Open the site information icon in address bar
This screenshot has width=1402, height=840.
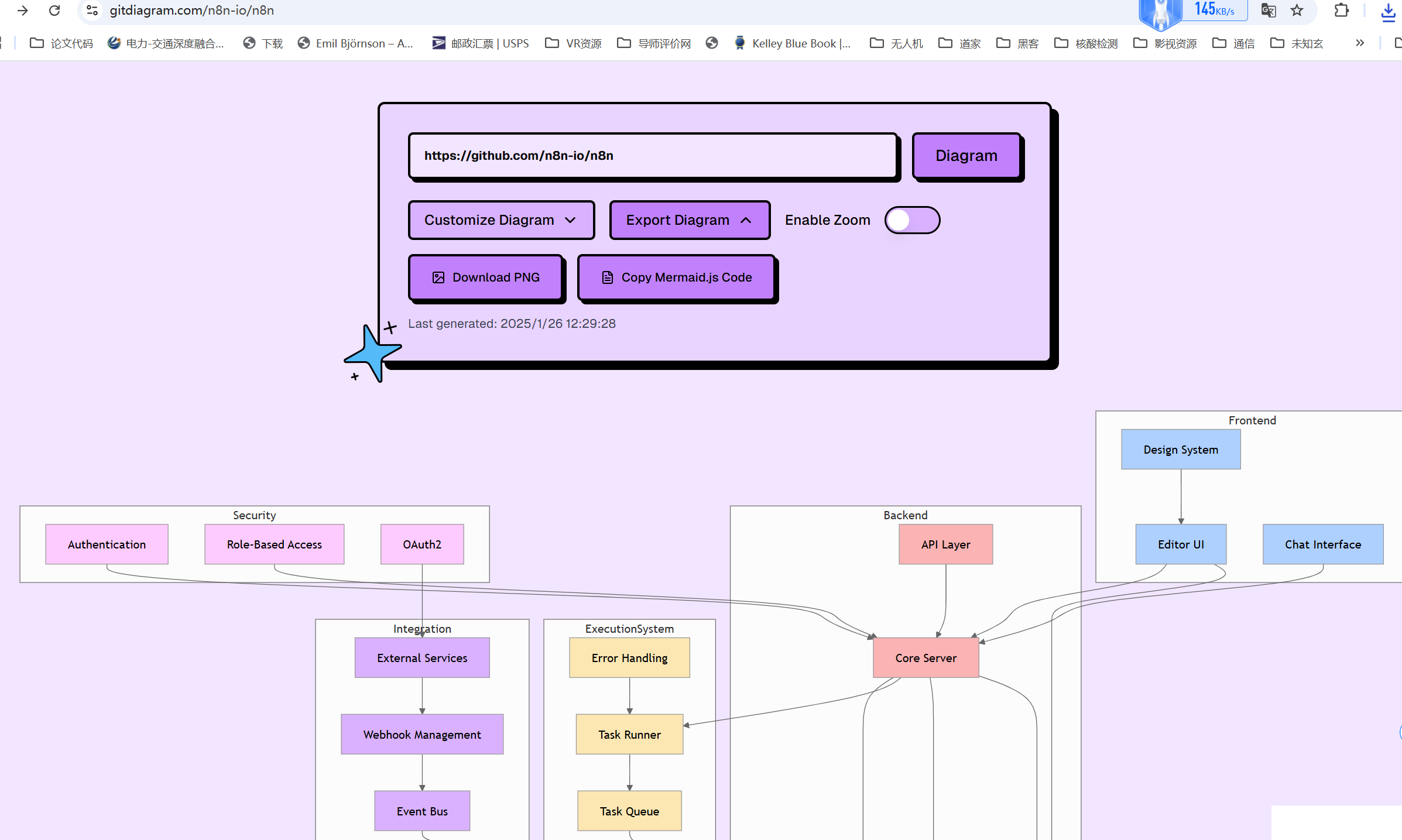coord(92,11)
